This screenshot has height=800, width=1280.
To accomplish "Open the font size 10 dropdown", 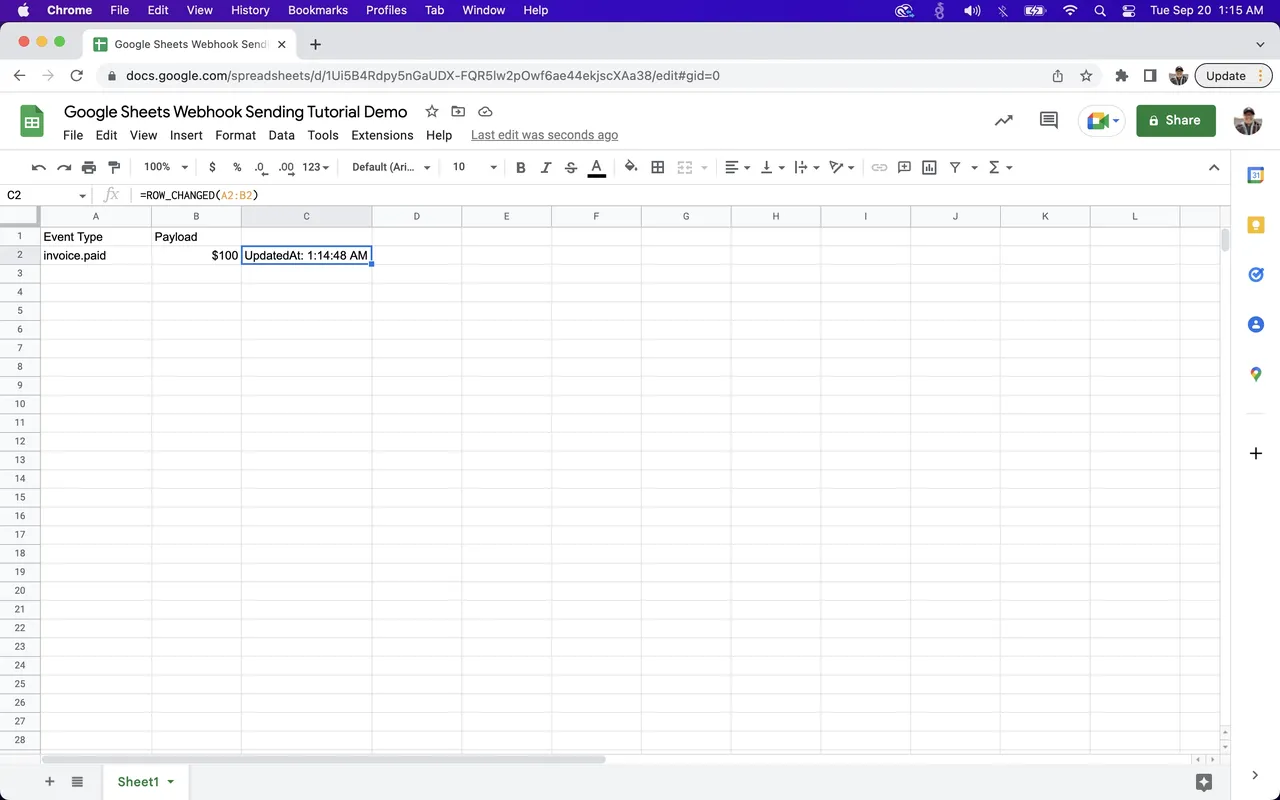I will tap(475, 167).
